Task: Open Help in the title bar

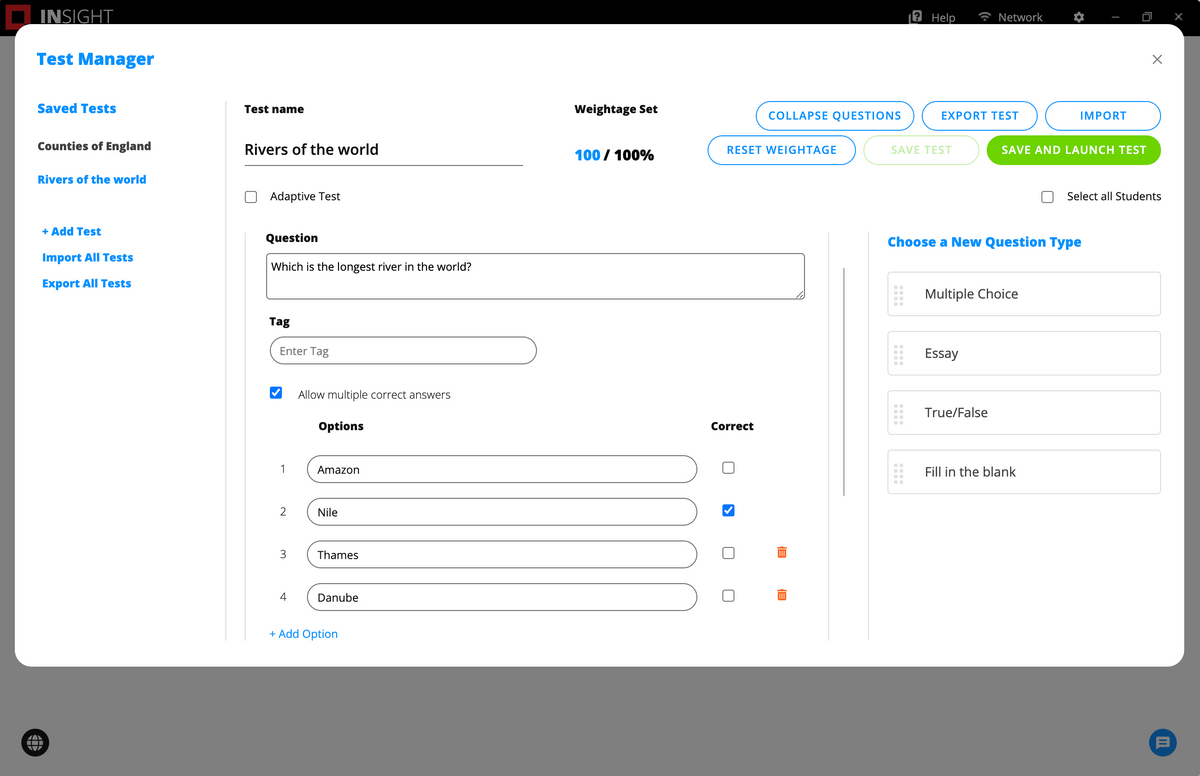Action: [932, 17]
